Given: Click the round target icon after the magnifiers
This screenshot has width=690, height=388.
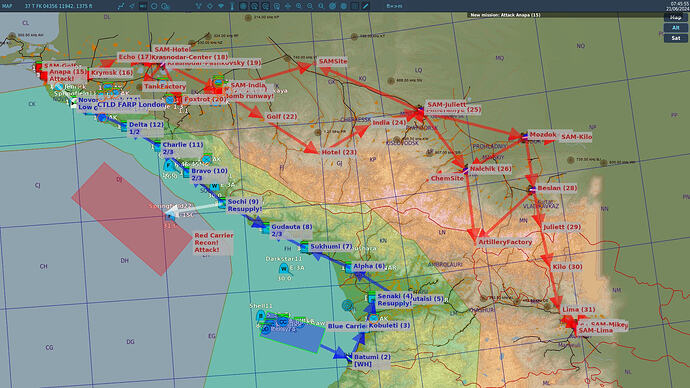Looking at the screenshot, I should click(x=332, y=6).
